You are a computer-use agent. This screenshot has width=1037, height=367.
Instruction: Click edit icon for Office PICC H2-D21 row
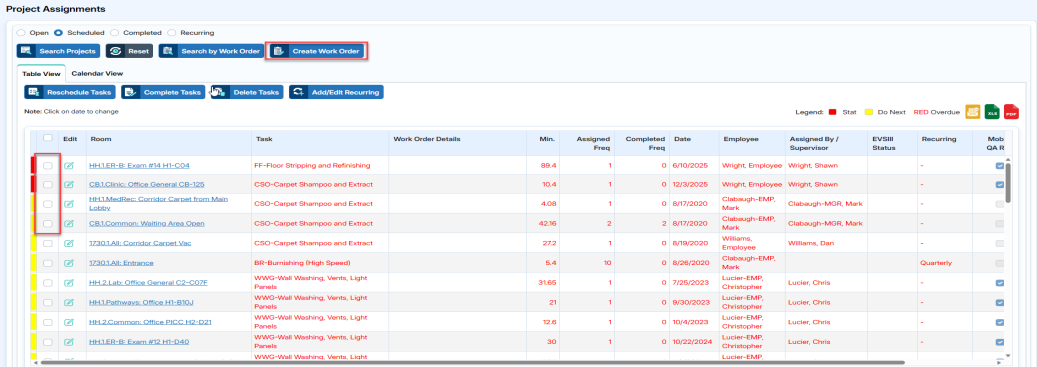pyautogui.click(x=68, y=322)
